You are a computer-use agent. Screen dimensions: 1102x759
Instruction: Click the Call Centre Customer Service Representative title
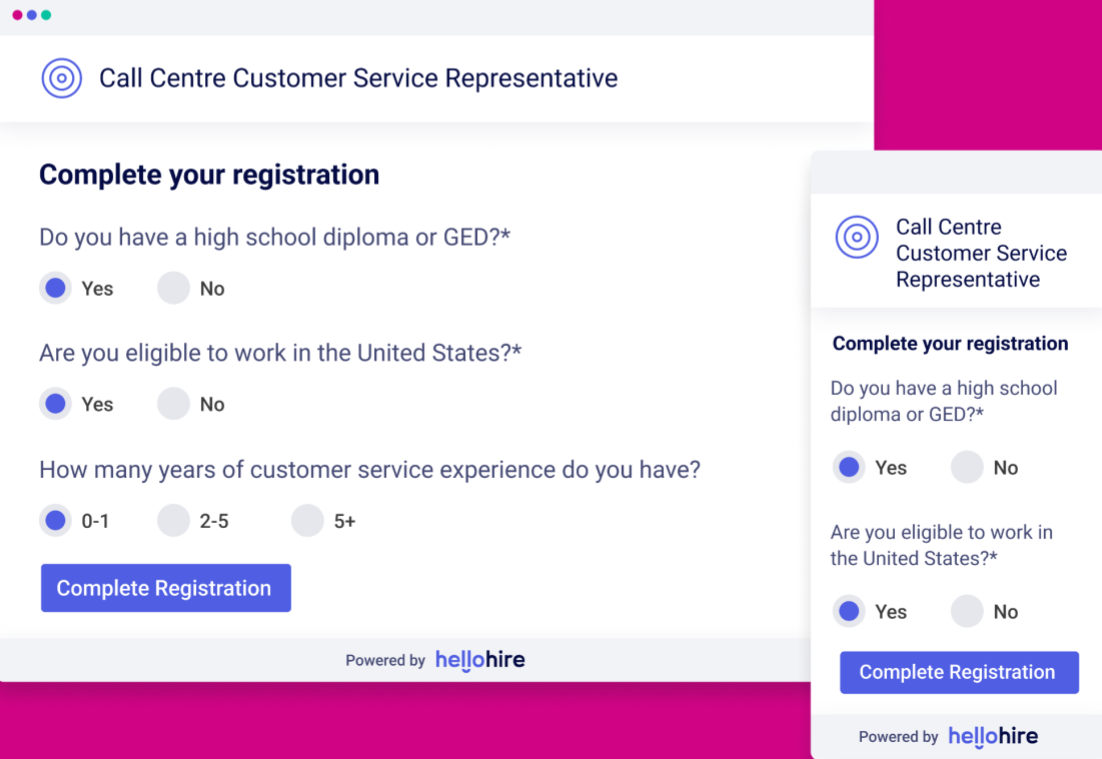(357, 78)
